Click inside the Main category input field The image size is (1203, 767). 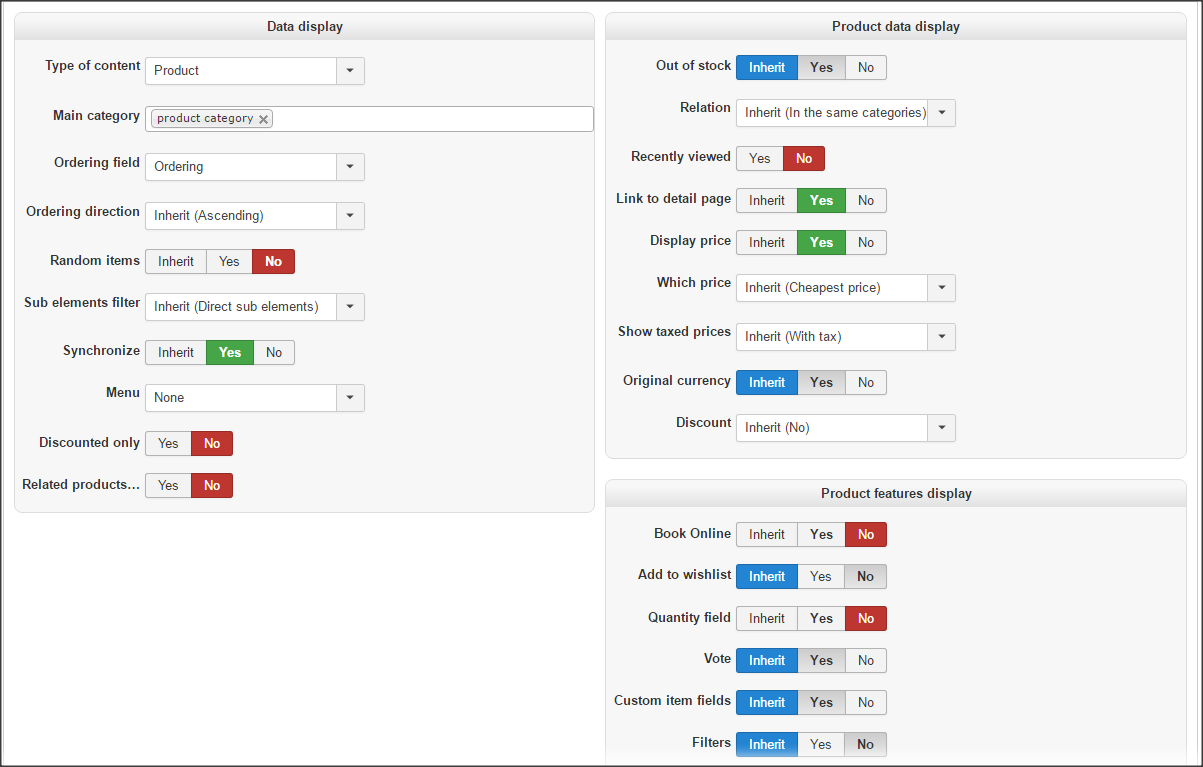430,119
